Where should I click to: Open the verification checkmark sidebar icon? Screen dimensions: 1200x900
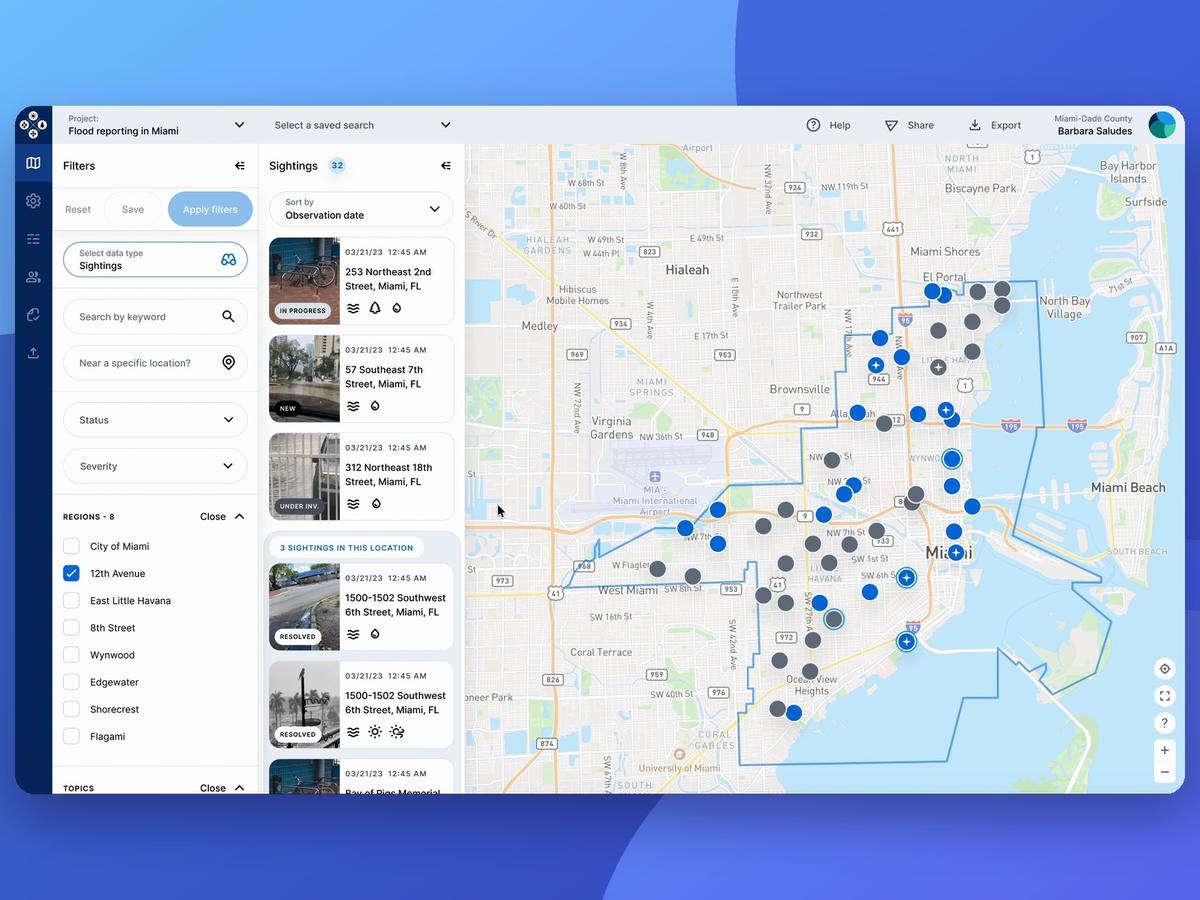pos(33,315)
